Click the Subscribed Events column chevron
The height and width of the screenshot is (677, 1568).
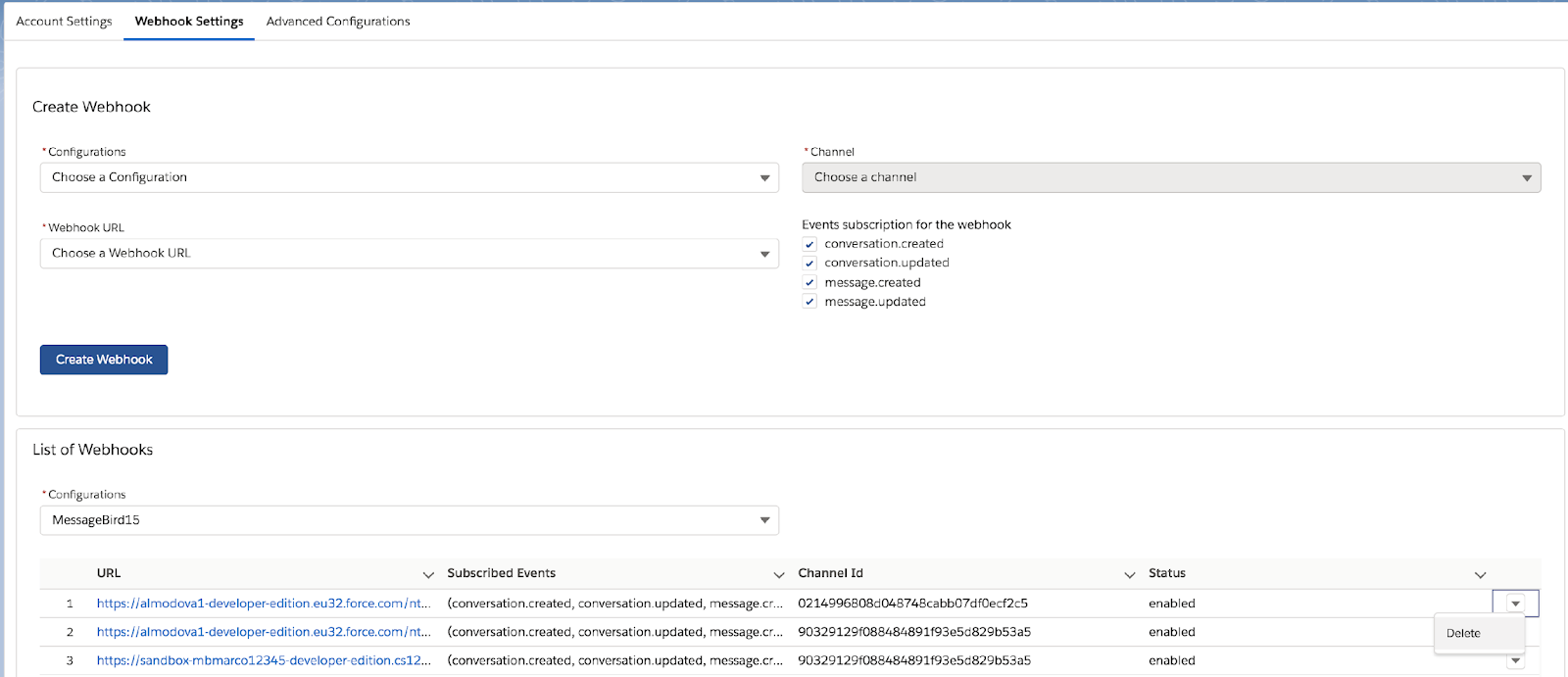(x=779, y=574)
